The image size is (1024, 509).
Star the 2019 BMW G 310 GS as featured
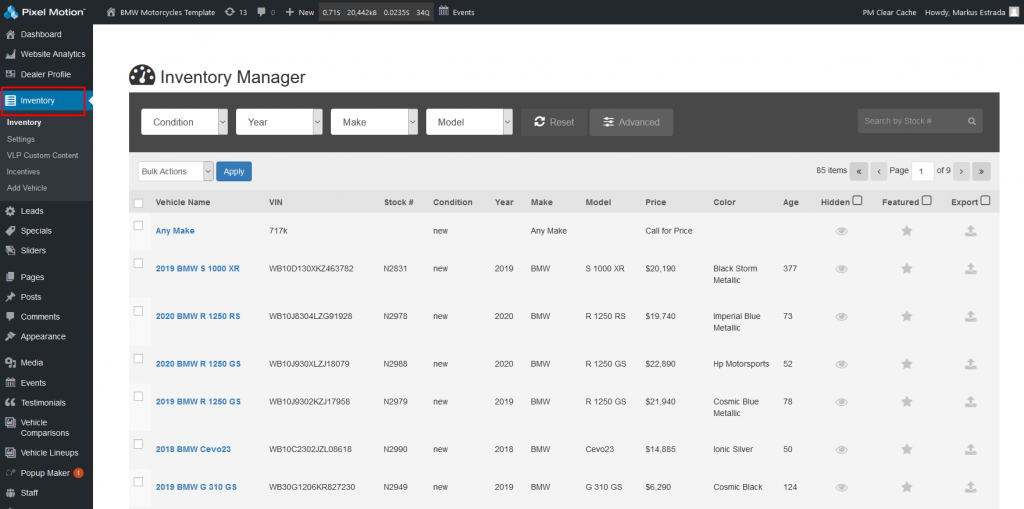(x=906, y=487)
